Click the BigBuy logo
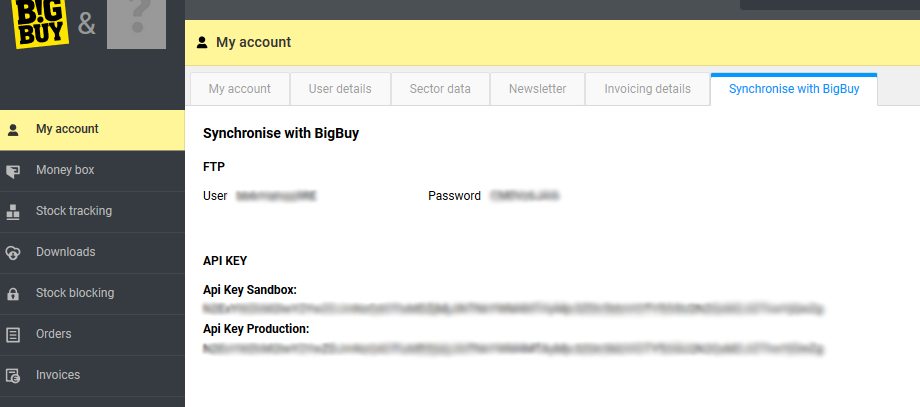Image resolution: width=920 pixels, height=407 pixels. click(40, 22)
